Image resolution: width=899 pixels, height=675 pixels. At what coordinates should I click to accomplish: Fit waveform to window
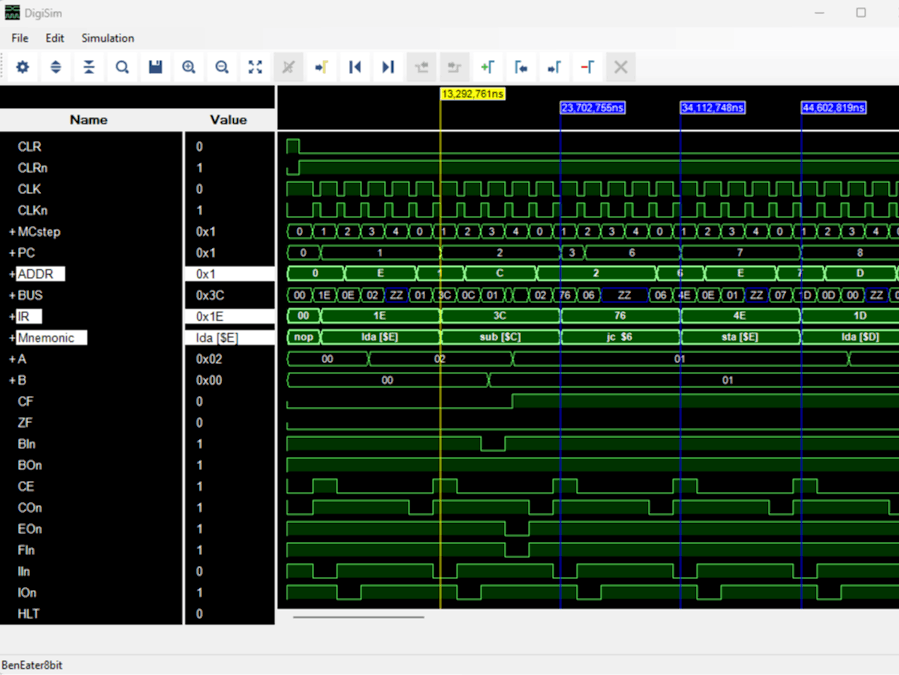coord(255,67)
